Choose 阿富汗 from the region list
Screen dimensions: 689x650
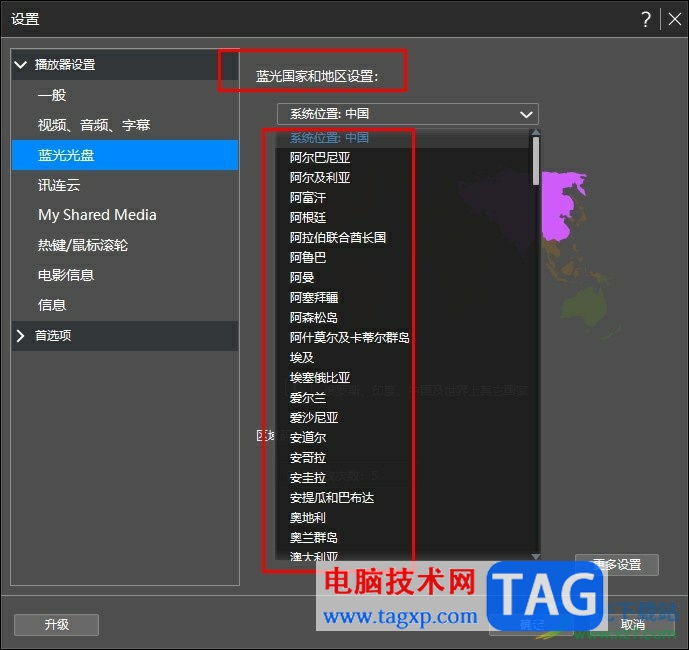(x=403, y=198)
